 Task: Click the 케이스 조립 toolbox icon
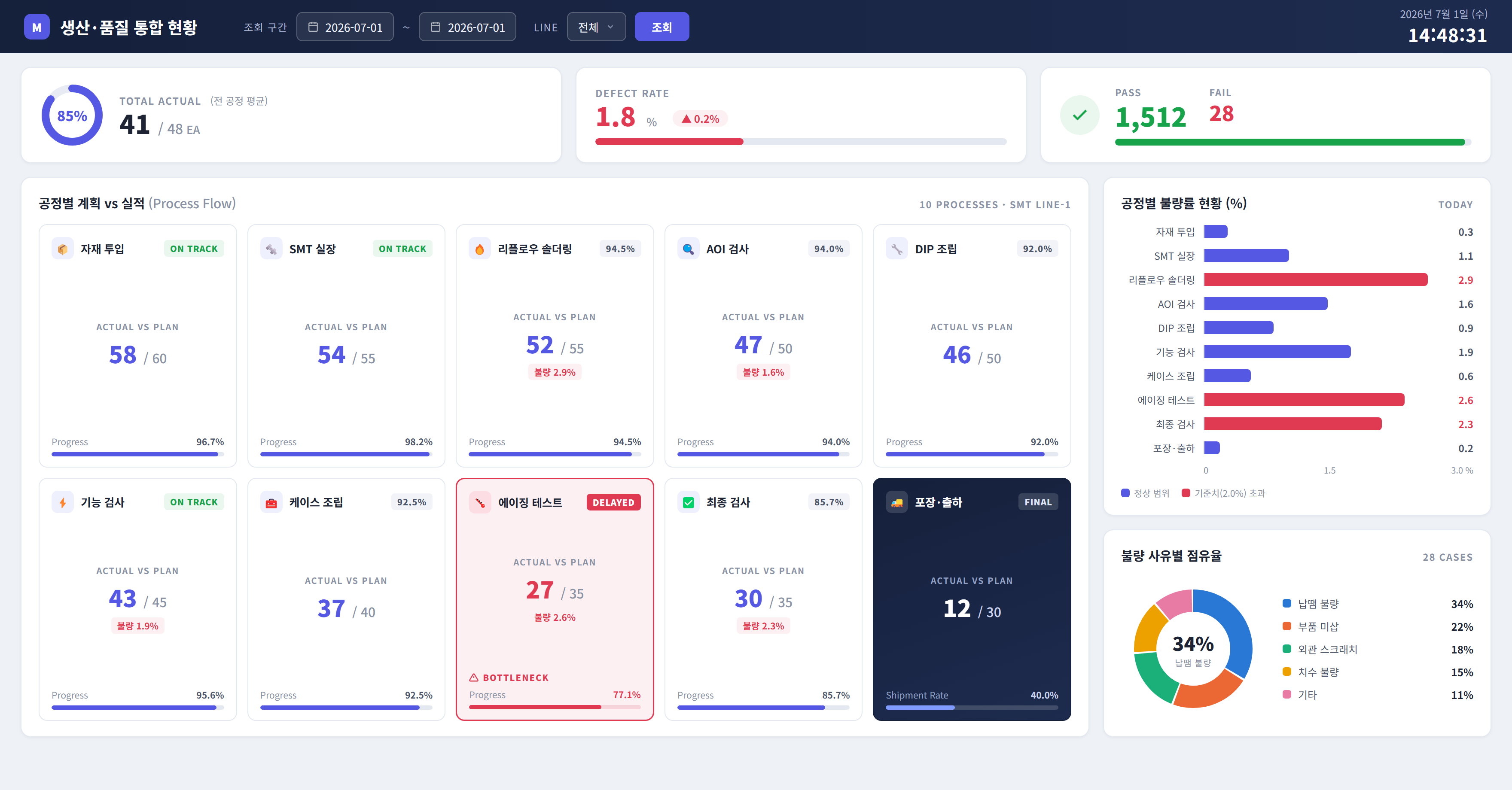click(271, 502)
